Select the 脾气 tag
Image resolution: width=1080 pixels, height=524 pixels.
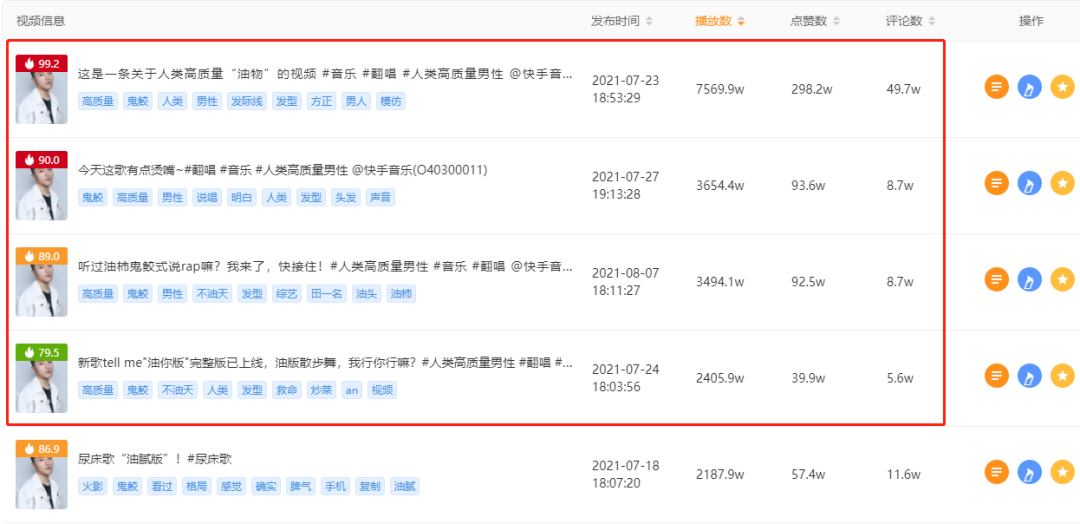301,487
